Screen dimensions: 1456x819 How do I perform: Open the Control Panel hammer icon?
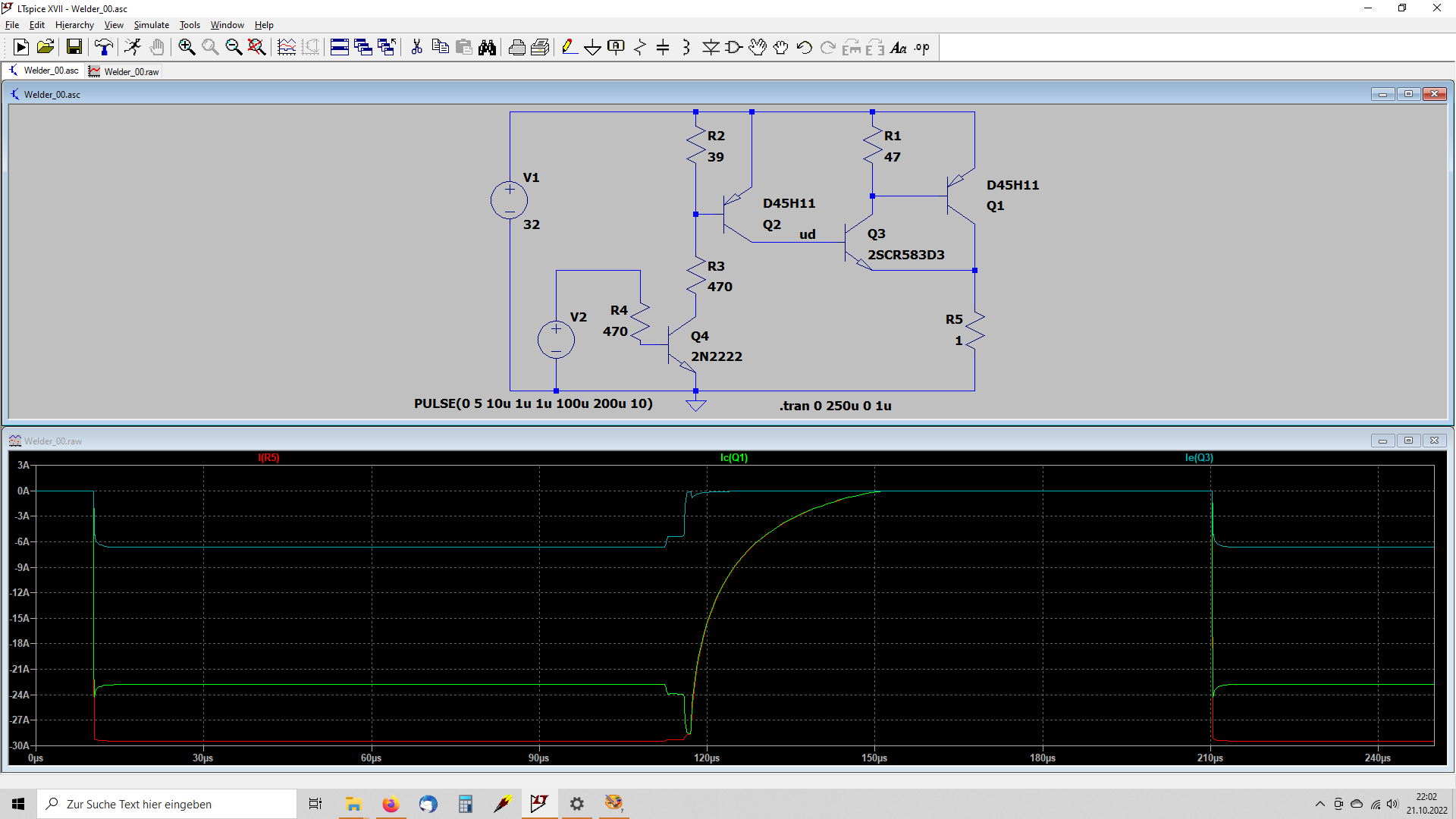103,48
